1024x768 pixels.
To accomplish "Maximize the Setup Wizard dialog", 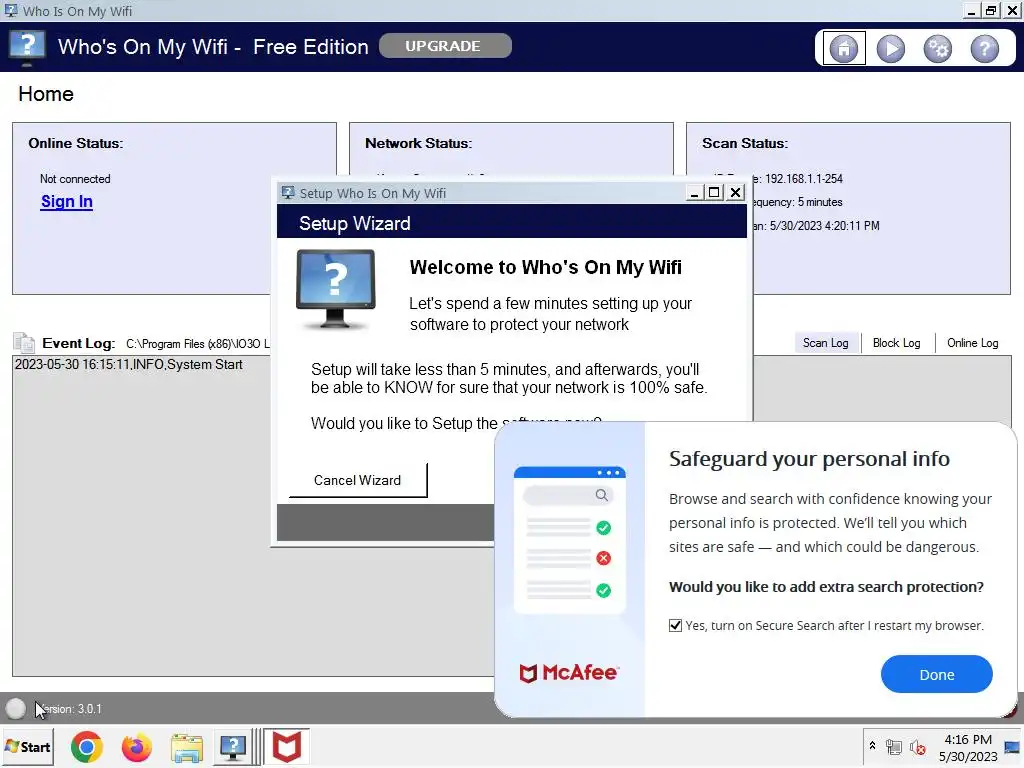I will pyautogui.click(x=714, y=193).
